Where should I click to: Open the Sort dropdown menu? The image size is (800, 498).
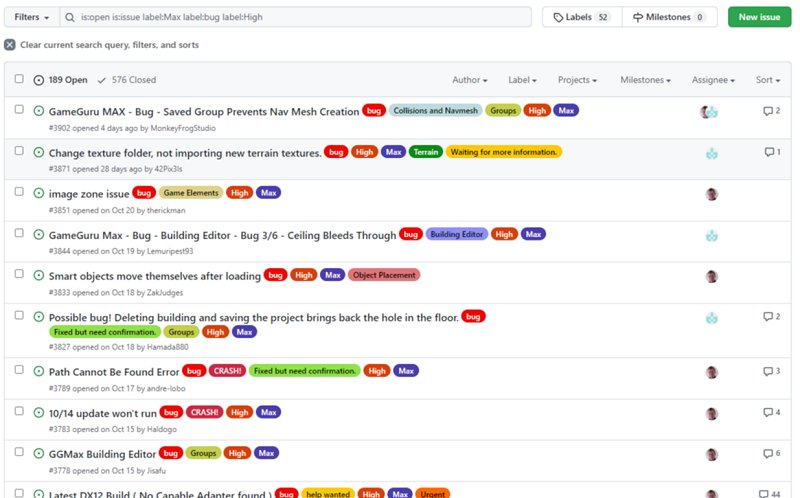coord(767,80)
